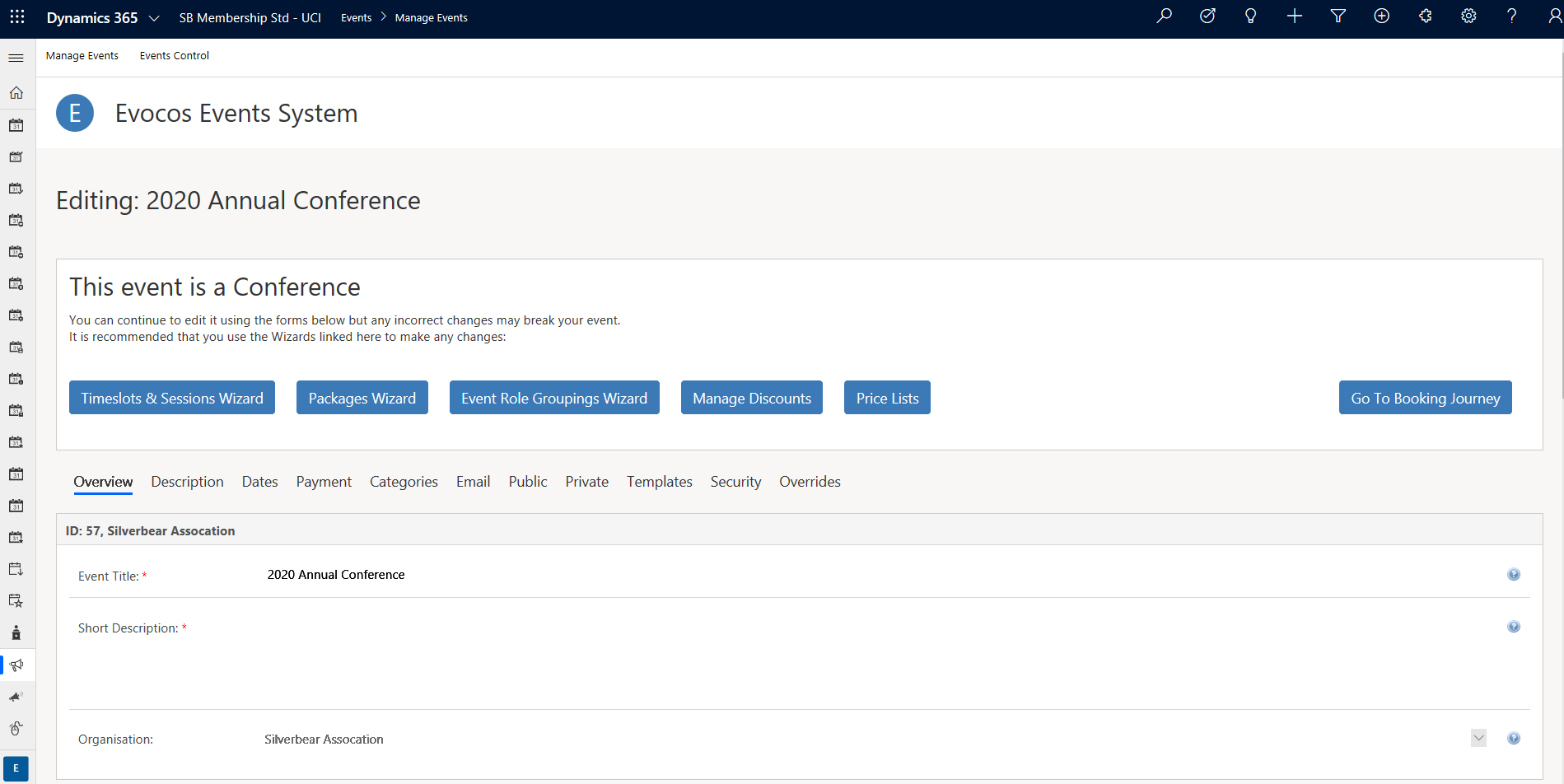Open the lightbulb assistant icon
The height and width of the screenshot is (784, 1564).
[x=1250, y=16]
